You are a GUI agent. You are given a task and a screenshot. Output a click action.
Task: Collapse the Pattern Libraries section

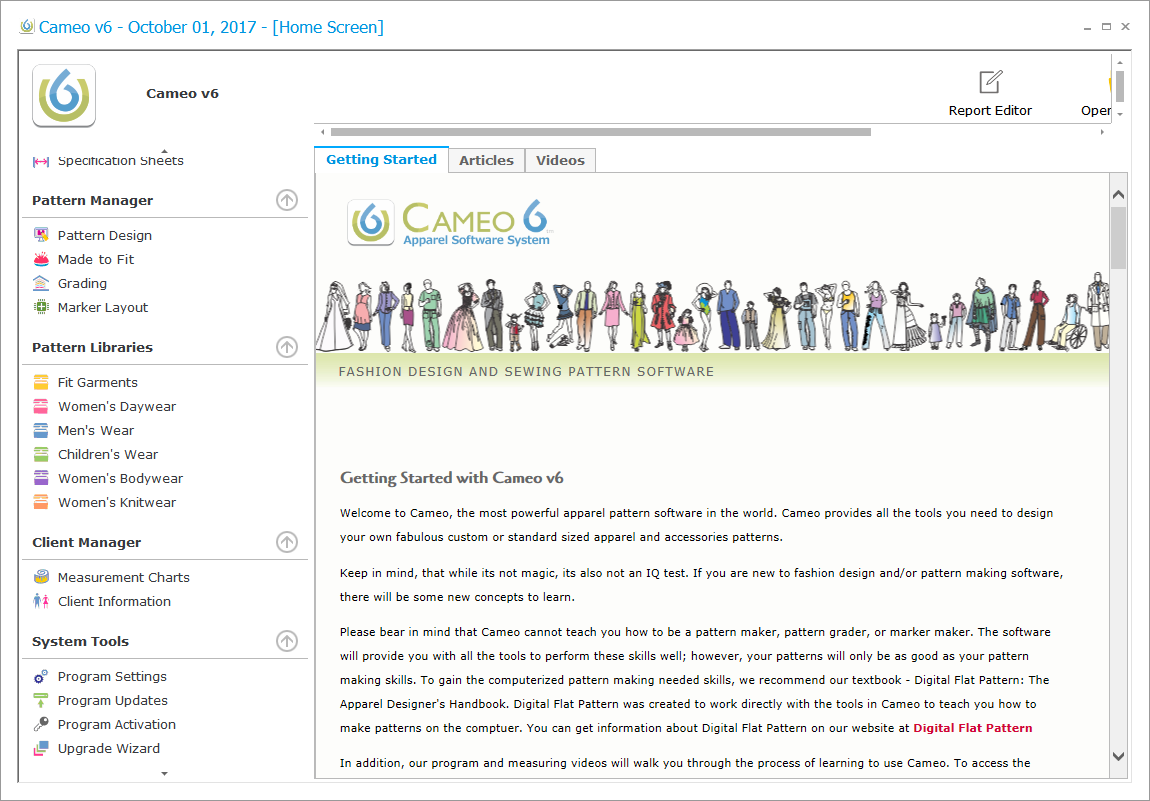click(287, 347)
